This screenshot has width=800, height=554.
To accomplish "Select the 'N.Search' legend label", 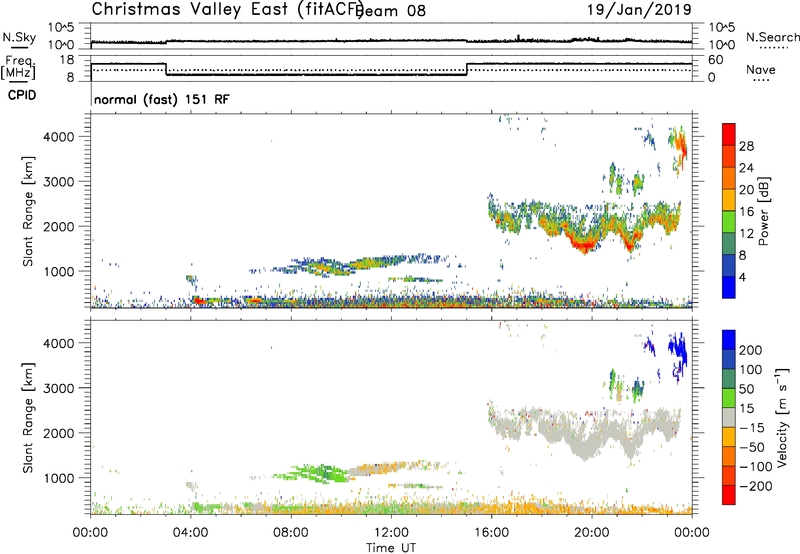I will pos(772,37).
